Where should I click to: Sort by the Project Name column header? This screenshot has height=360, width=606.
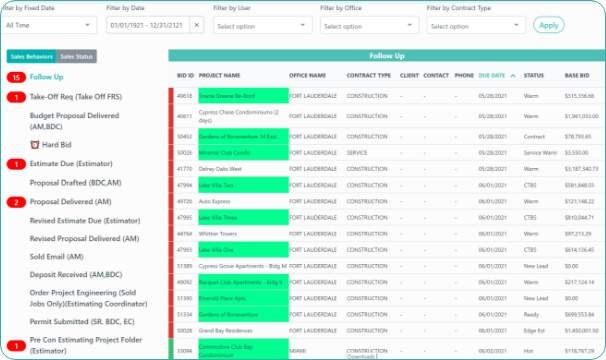click(x=220, y=75)
